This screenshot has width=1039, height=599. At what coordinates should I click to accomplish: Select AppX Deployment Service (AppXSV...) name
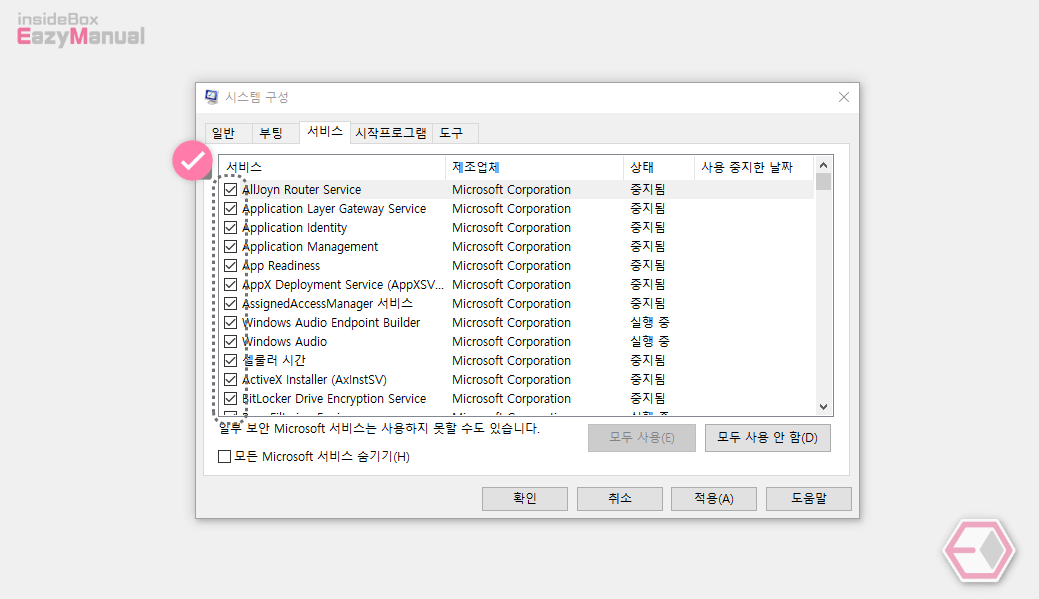pos(343,285)
